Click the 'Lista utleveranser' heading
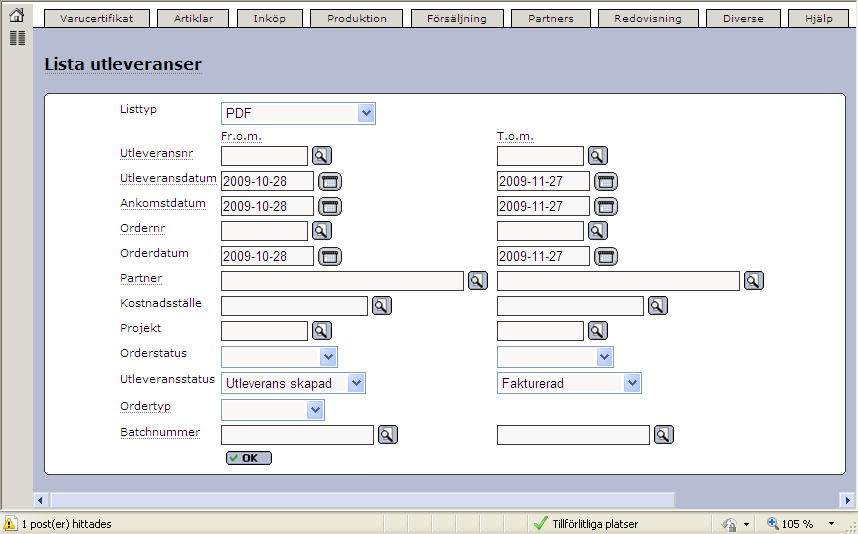 point(123,64)
